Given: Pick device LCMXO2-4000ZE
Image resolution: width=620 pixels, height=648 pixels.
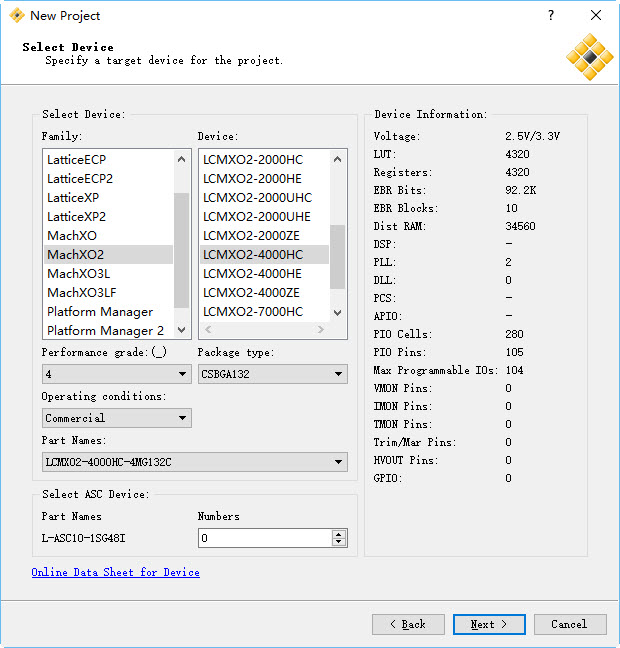Looking at the screenshot, I should (x=265, y=293).
